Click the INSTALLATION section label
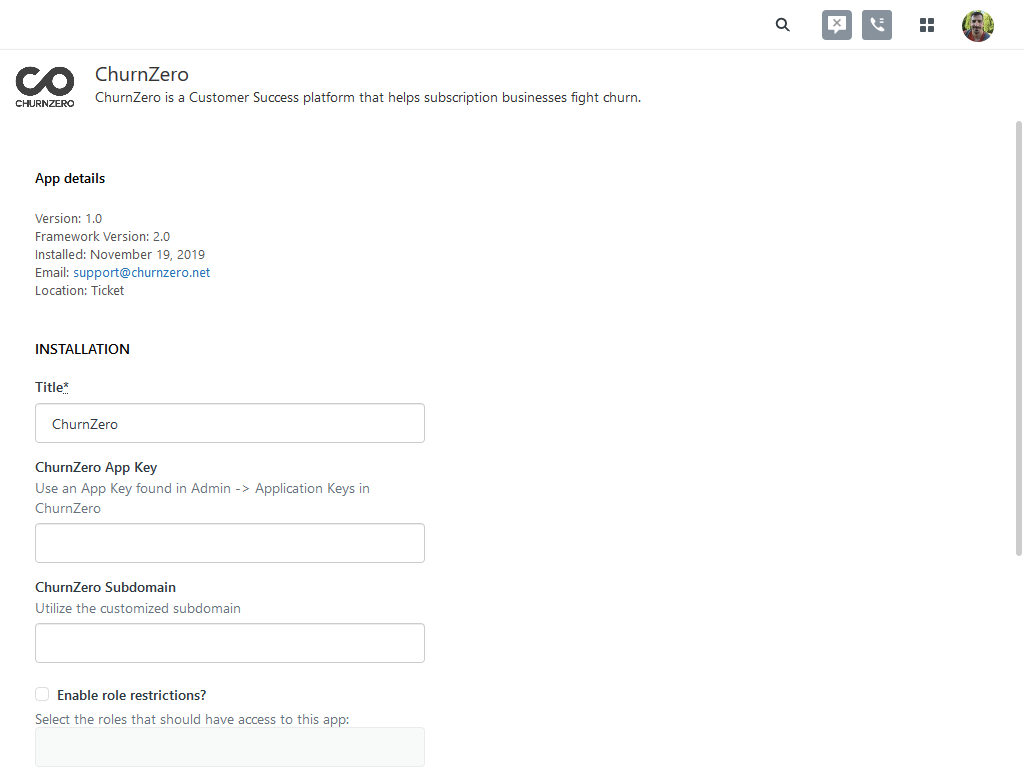This screenshot has width=1024, height=768. coord(82,348)
